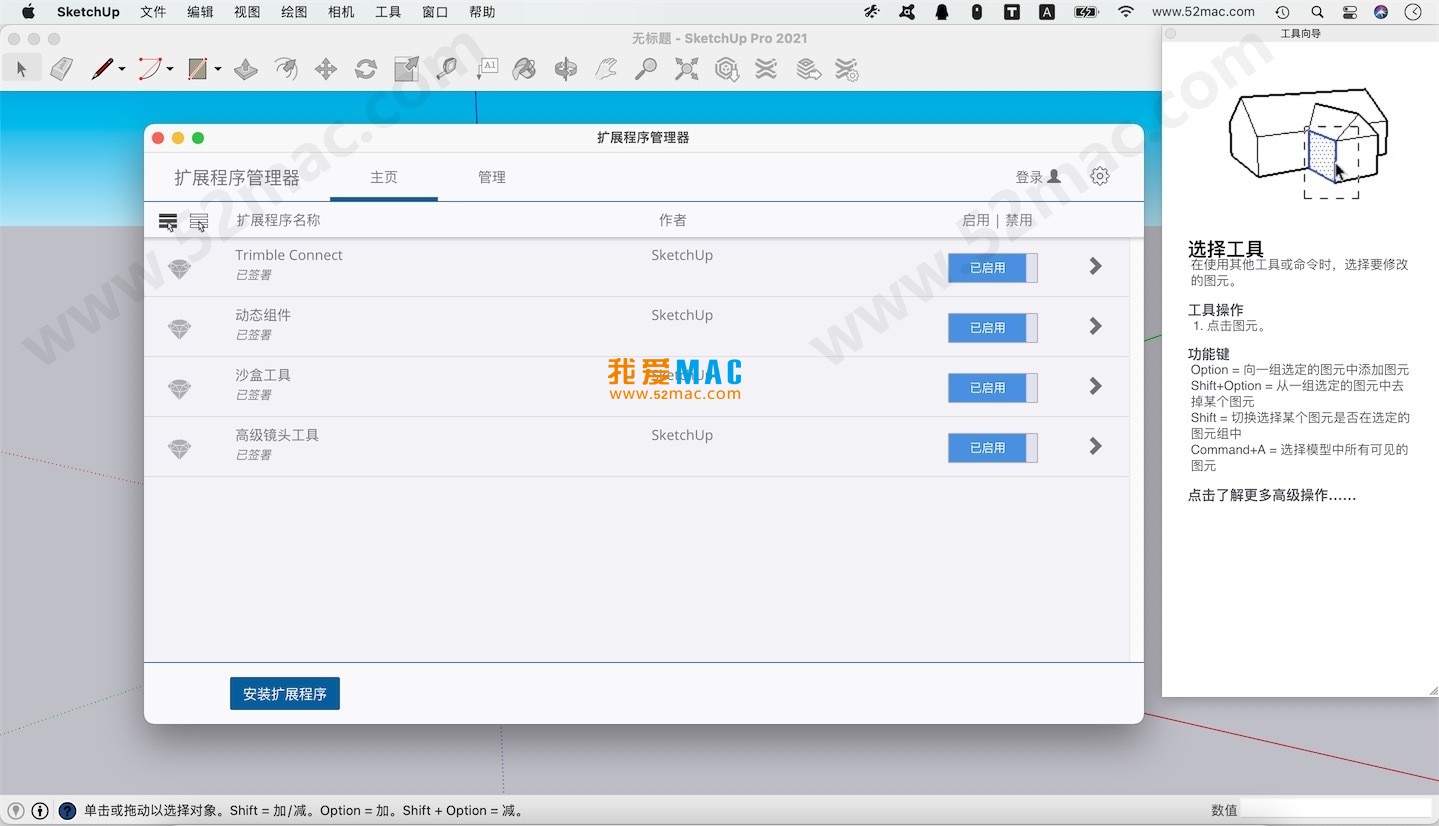Choose the Zoom magnifier tool
1439x826 pixels.
pos(647,69)
